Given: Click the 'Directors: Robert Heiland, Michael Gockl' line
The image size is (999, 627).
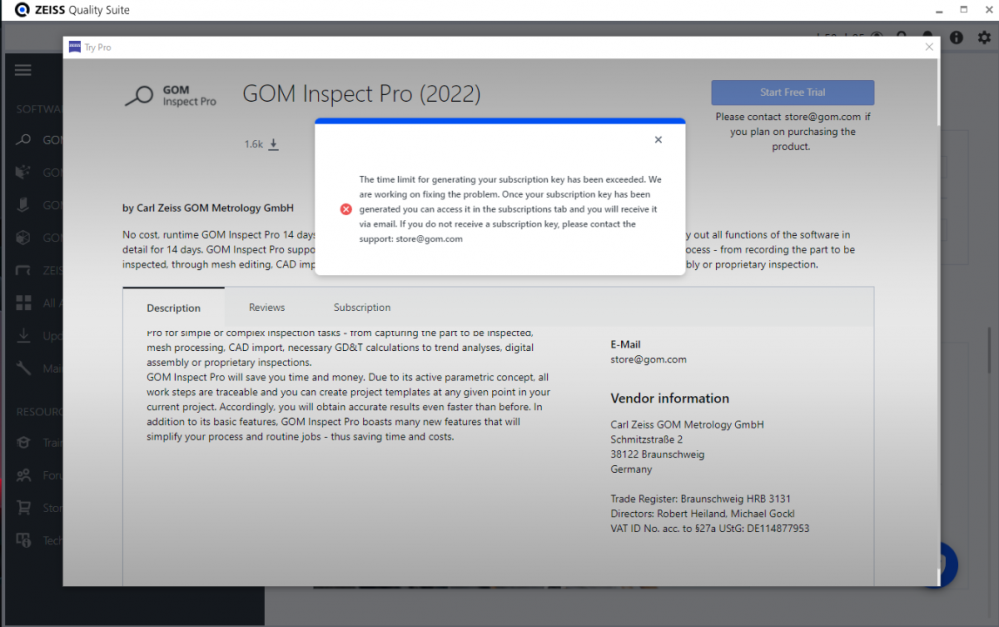Looking at the screenshot, I should point(703,514).
